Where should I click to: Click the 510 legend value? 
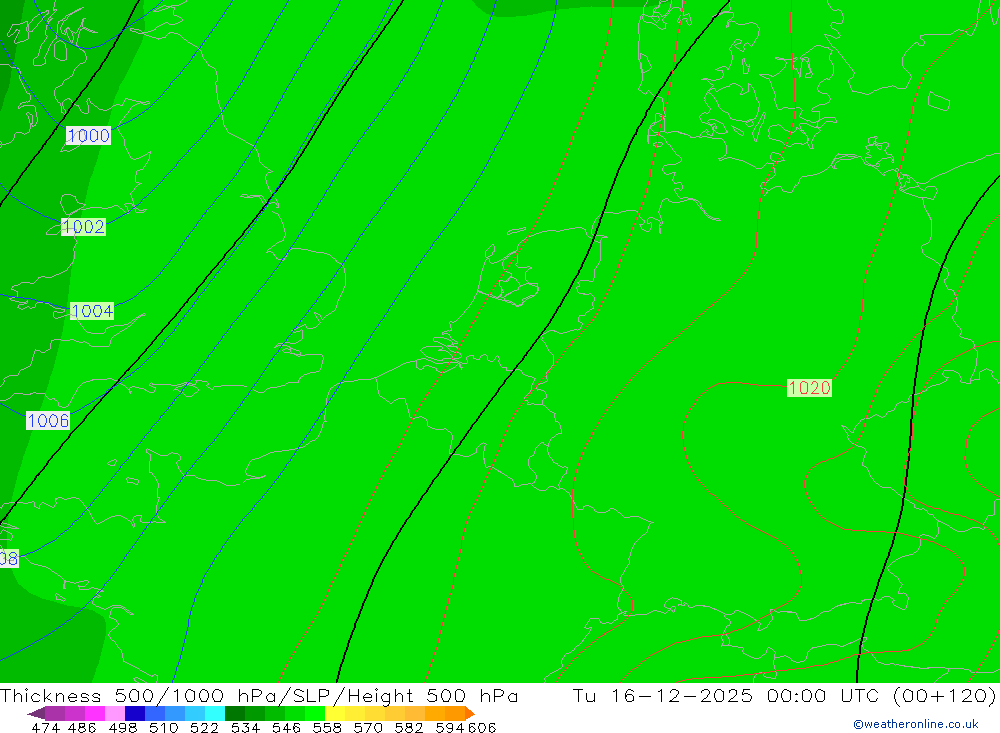tap(163, 727)
